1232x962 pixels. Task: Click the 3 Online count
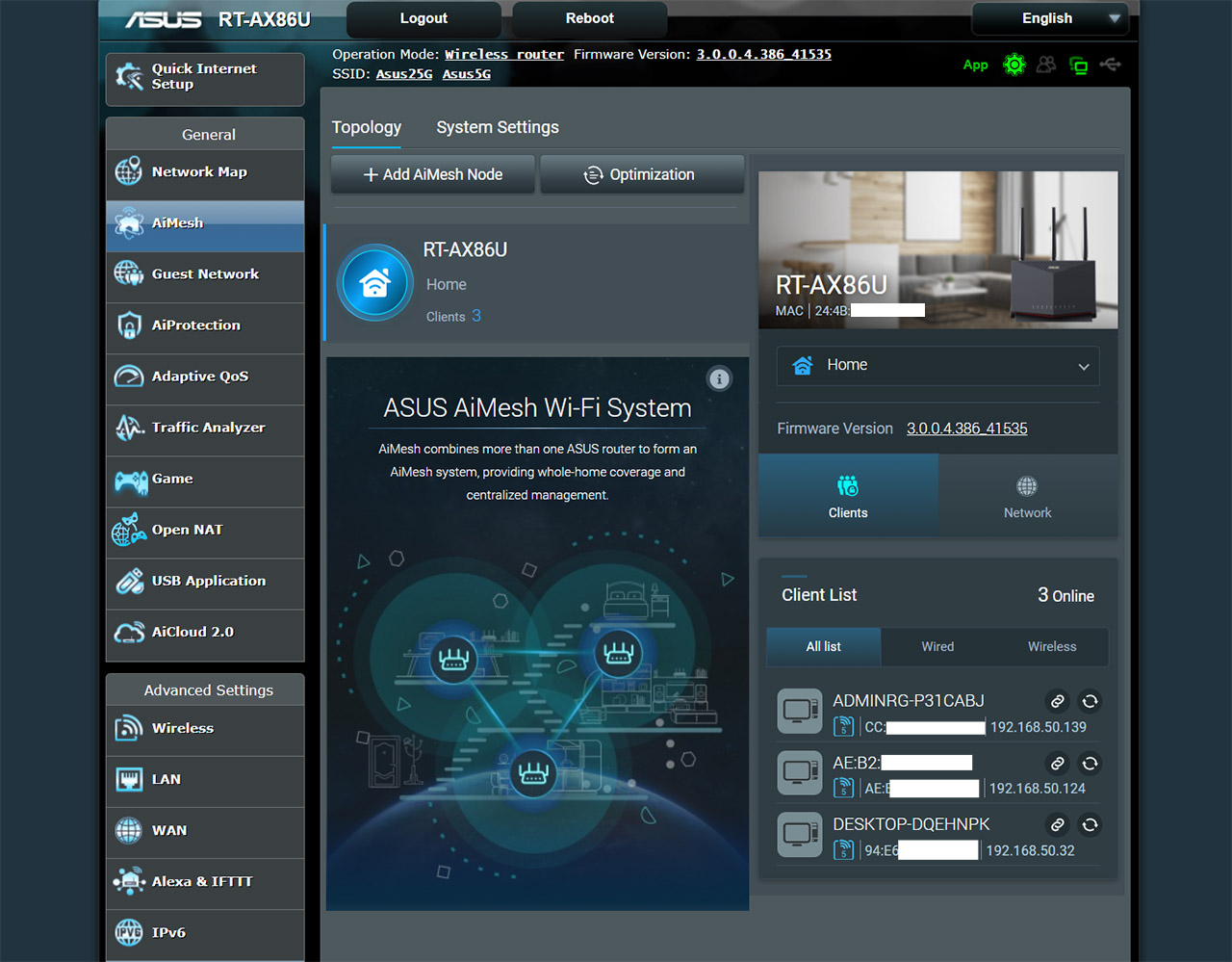tap(1065, 595)
